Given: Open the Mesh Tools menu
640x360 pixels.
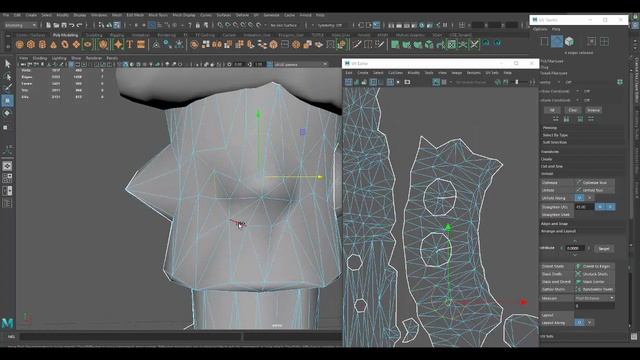Looking at the screenshot, I should point(158,15).
